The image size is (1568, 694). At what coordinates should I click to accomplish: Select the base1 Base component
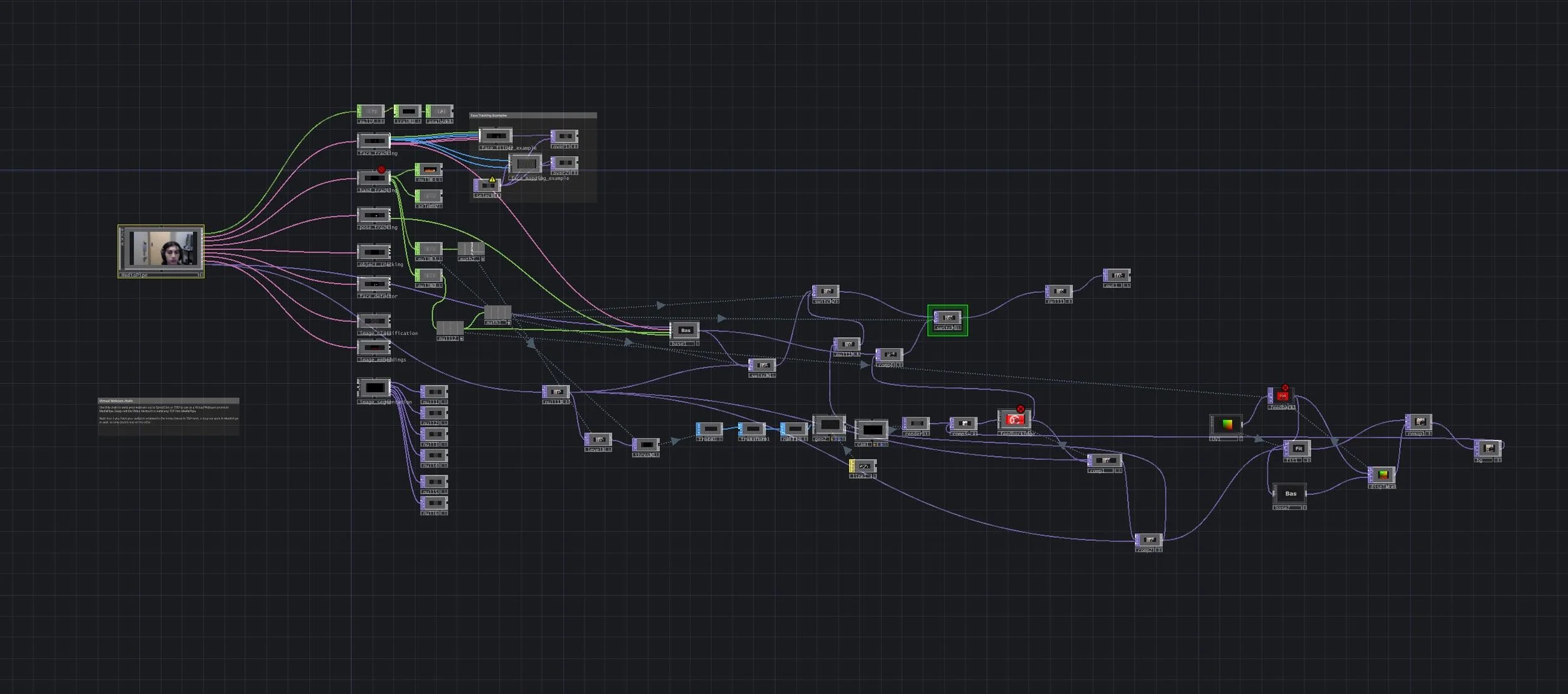(x=685, y=330)
